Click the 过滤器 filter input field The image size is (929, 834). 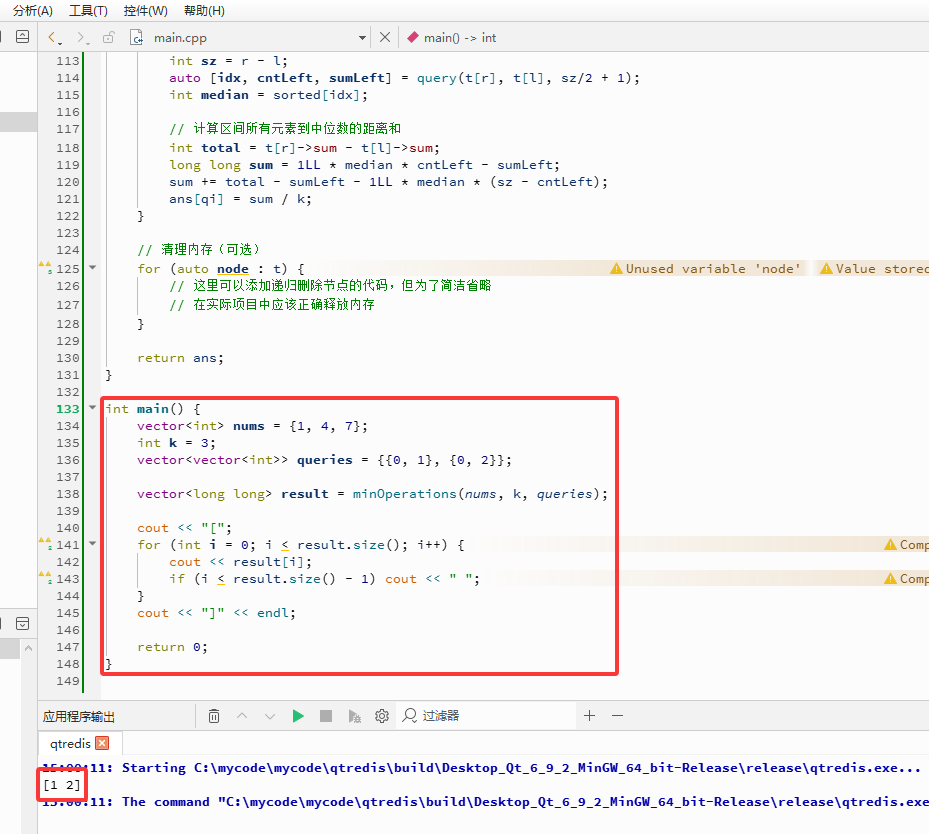tap(486, 716)
